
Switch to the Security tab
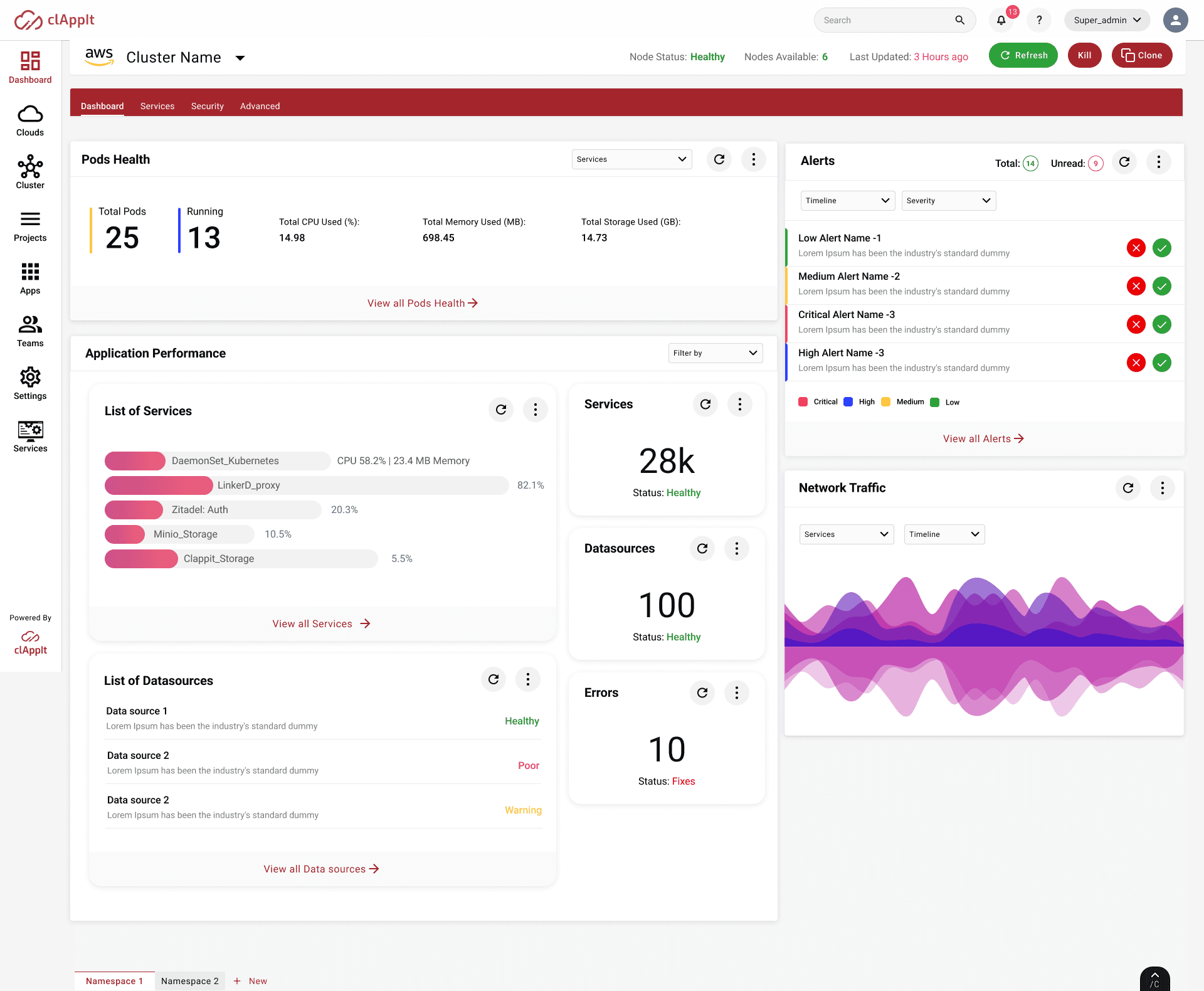tap(208, 106)
